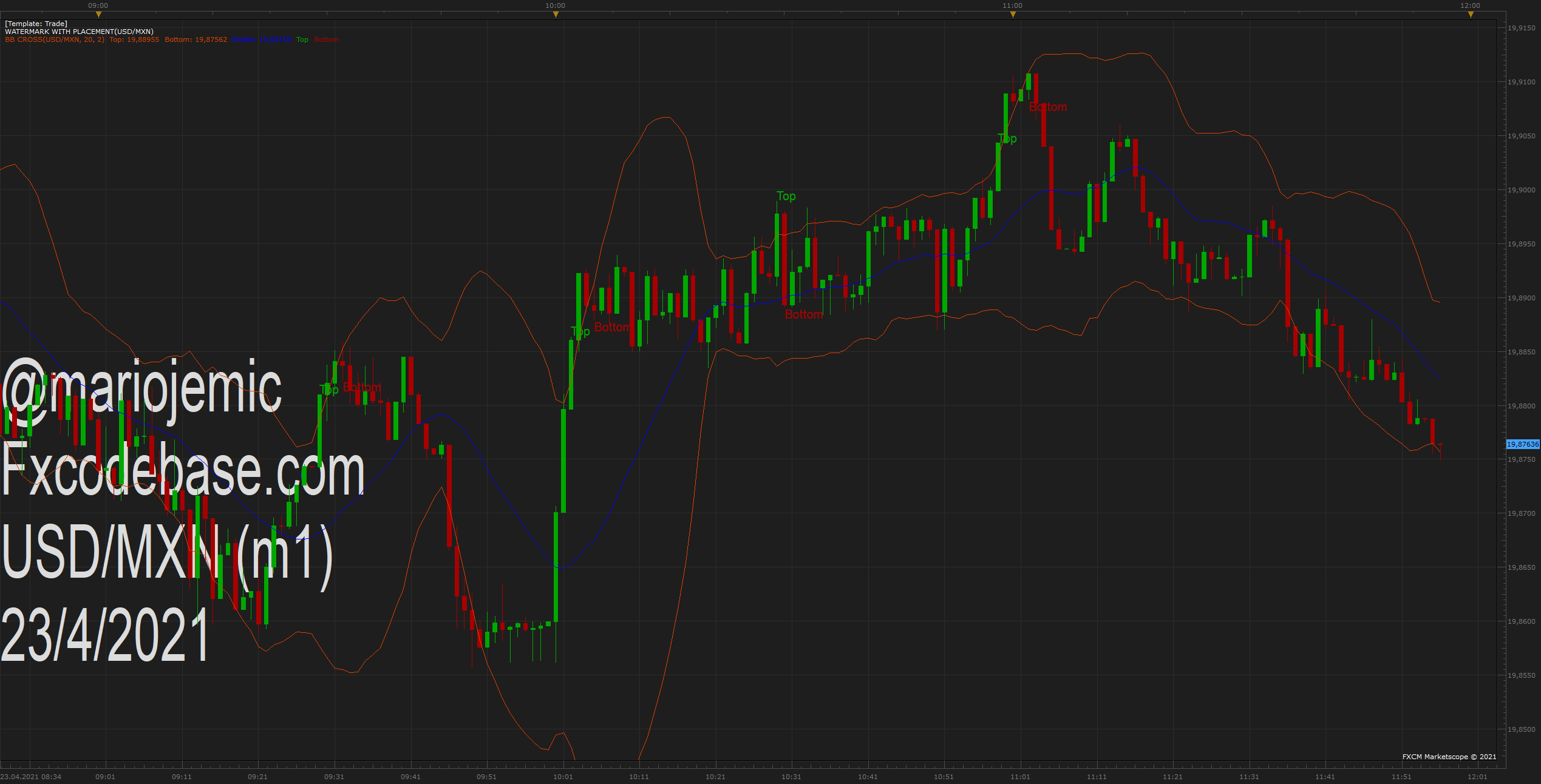This screenshot has height=784, width=1541.
Task: Click the red 'Bottom' signal label near 10:31
Action: click(804, 314)
